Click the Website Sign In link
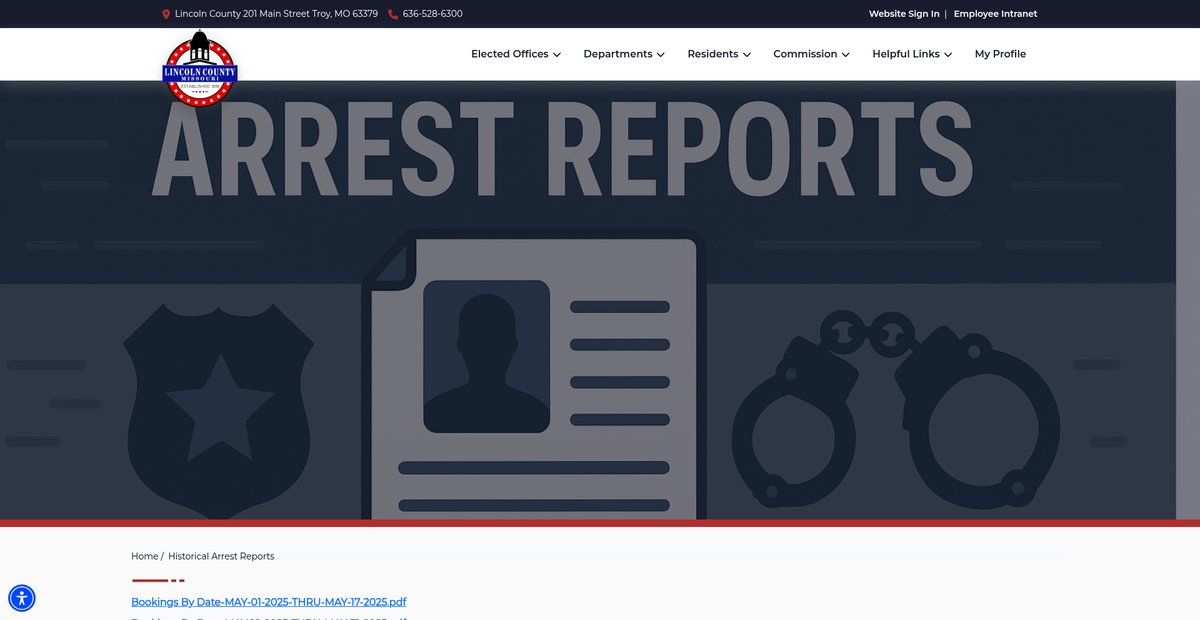This screenshot has width=1200, height=620. tap(903, 14)
